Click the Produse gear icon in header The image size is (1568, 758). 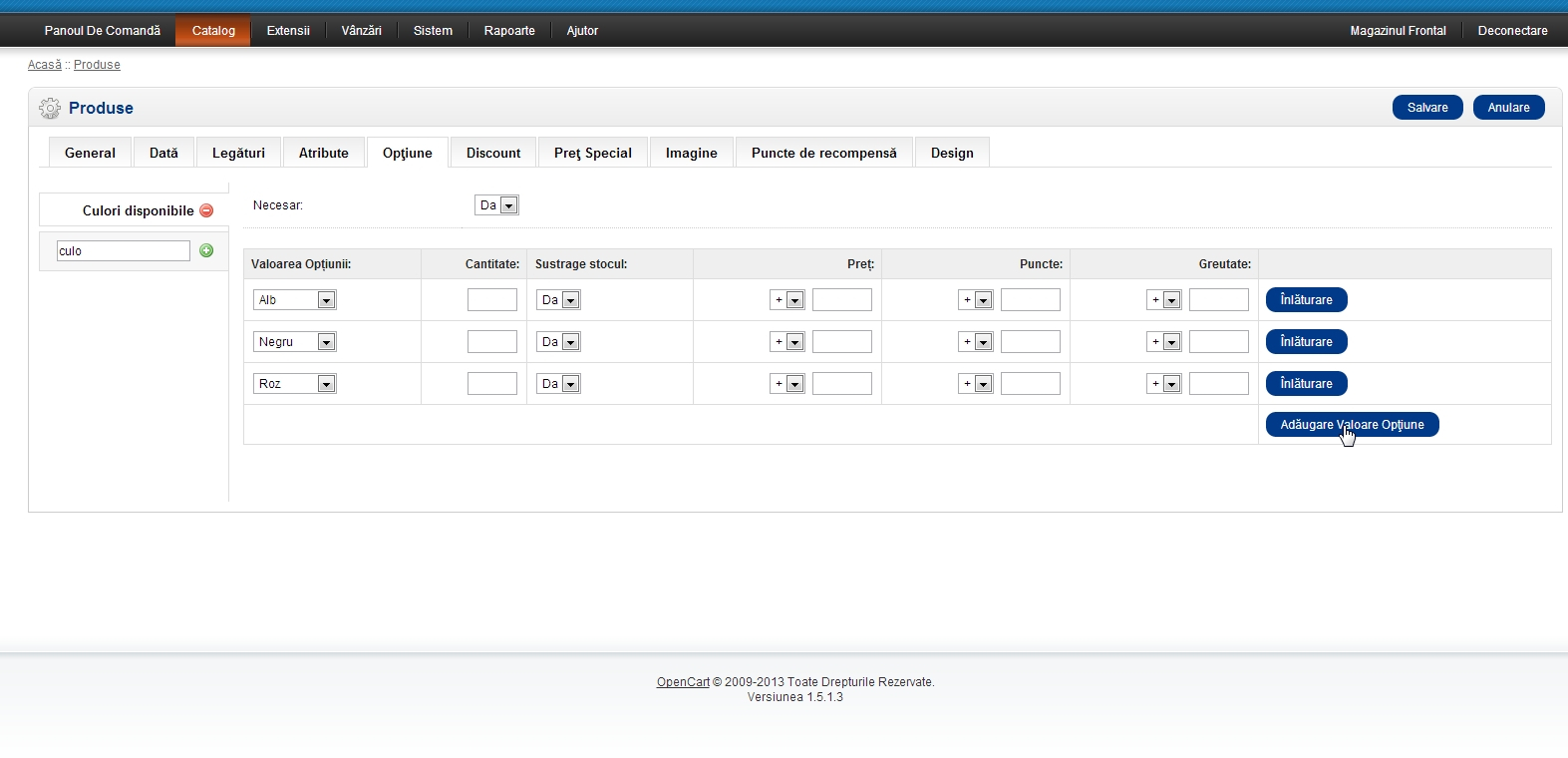tap(50, 108)
